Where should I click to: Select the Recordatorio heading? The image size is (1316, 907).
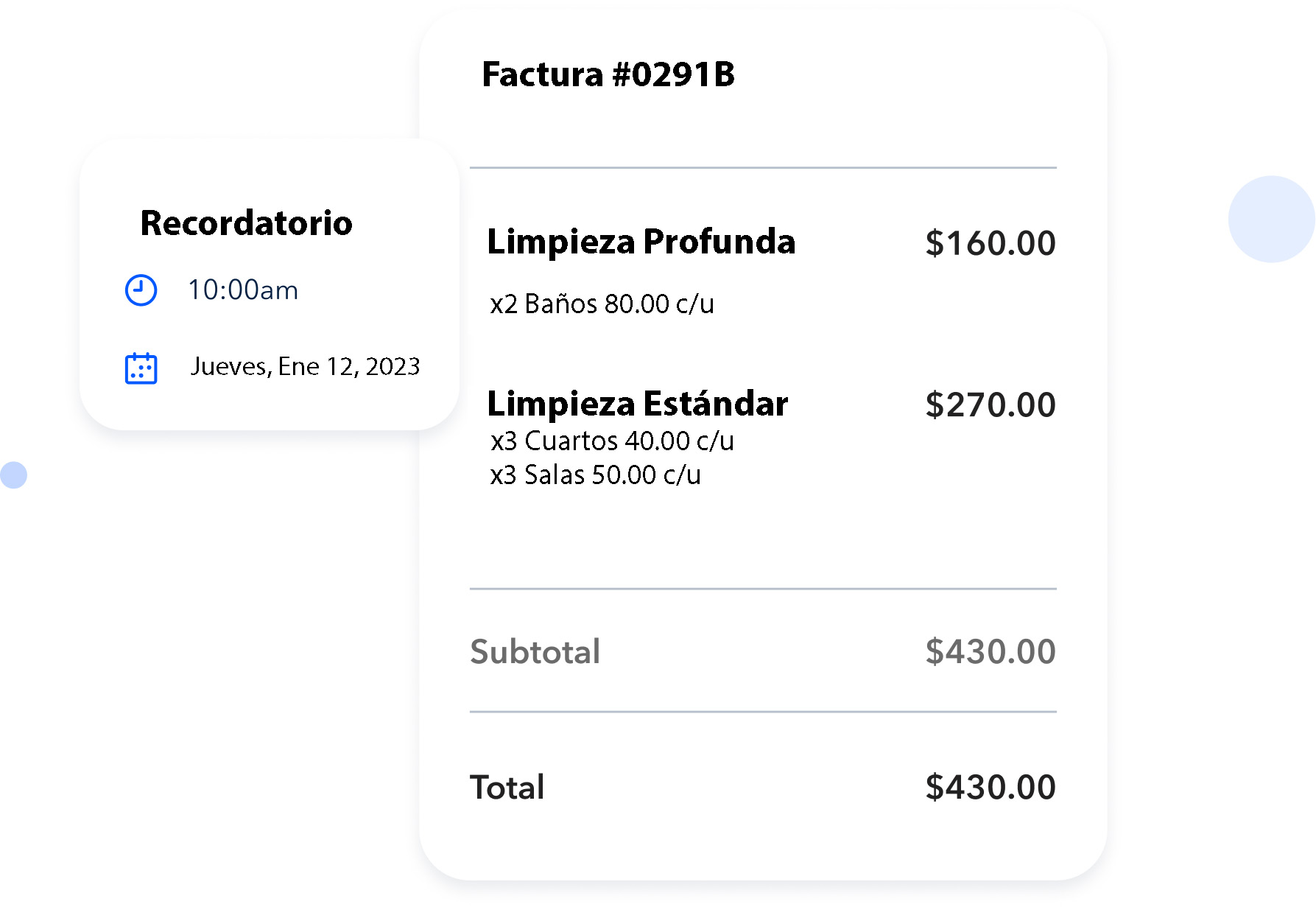click(246, 223)
